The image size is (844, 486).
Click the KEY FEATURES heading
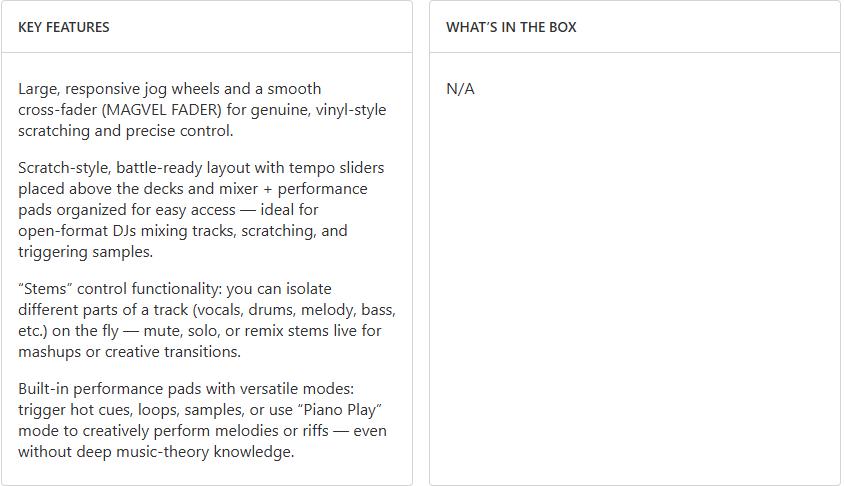point(64,27)
